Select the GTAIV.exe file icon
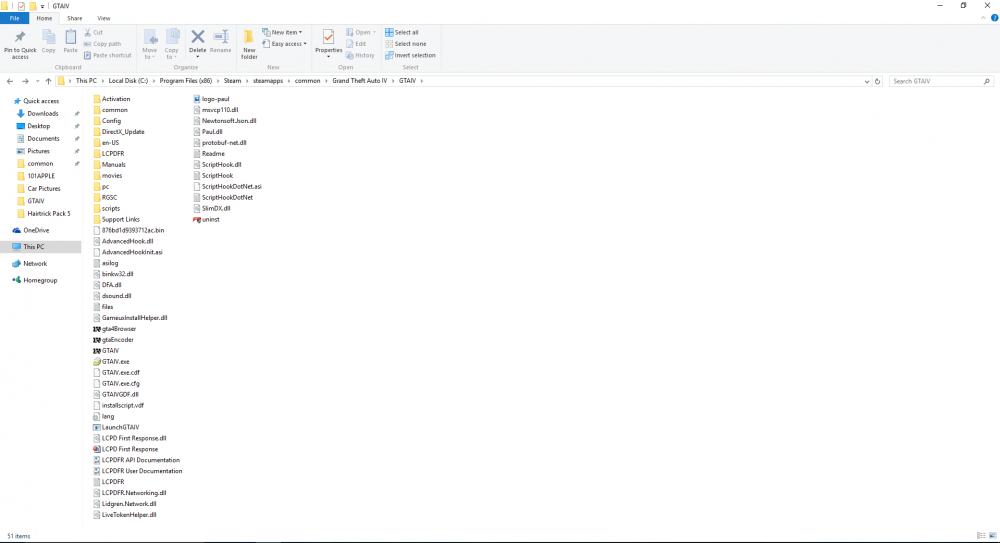Image resolution: width=1000 pixels, height=543 pixels. tap(97, 362)
